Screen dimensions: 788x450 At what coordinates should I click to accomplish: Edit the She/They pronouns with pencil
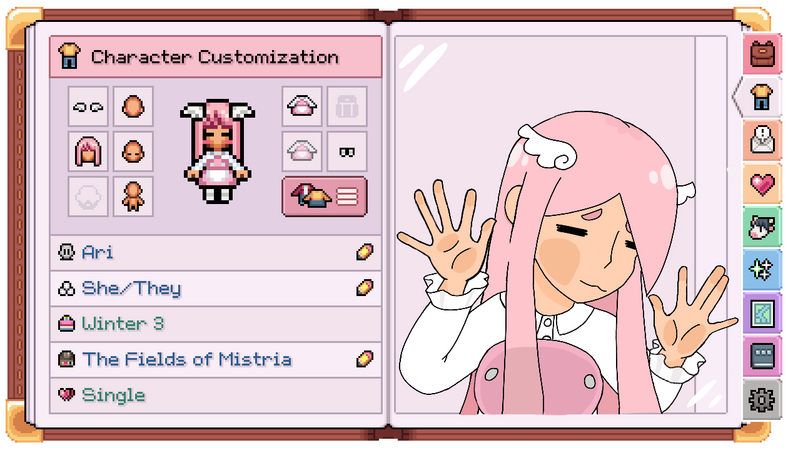[x=365, y=288]
